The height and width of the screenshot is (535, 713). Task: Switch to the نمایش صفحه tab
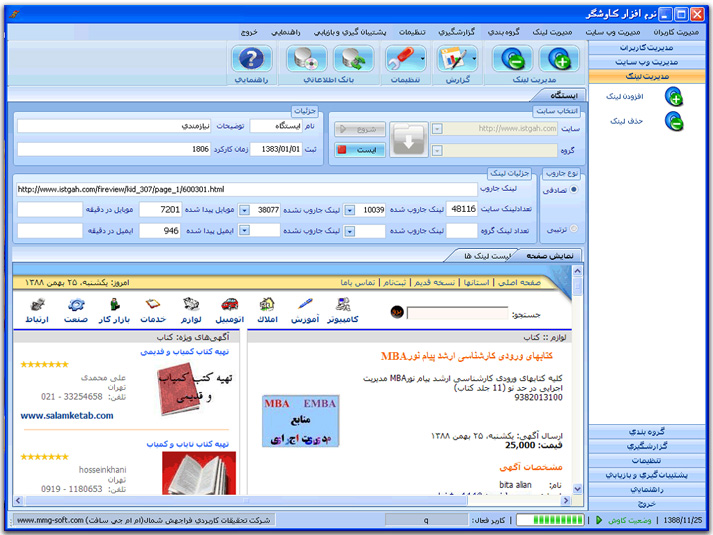click(x=550, y=256)
